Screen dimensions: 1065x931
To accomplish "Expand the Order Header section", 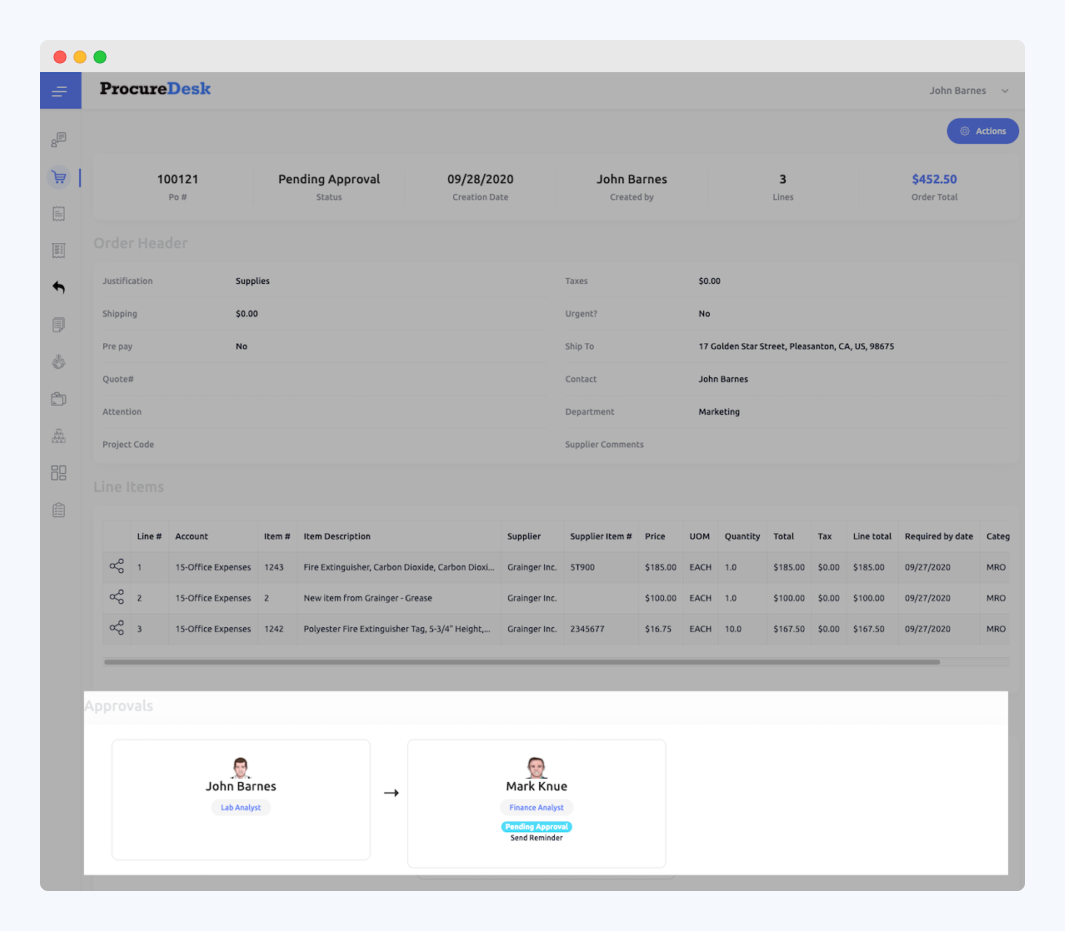I will [140, 242].
